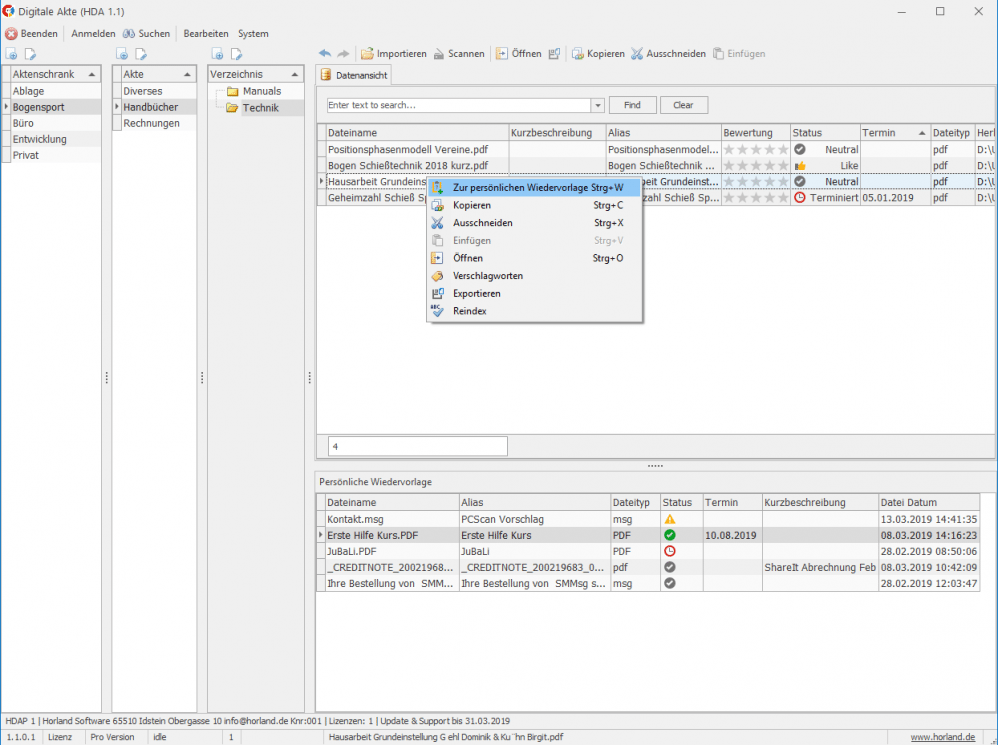
Task: Select the Kontakt.msg row in Persönliche Wiedervorlage
Action: (x=649, y=519)
